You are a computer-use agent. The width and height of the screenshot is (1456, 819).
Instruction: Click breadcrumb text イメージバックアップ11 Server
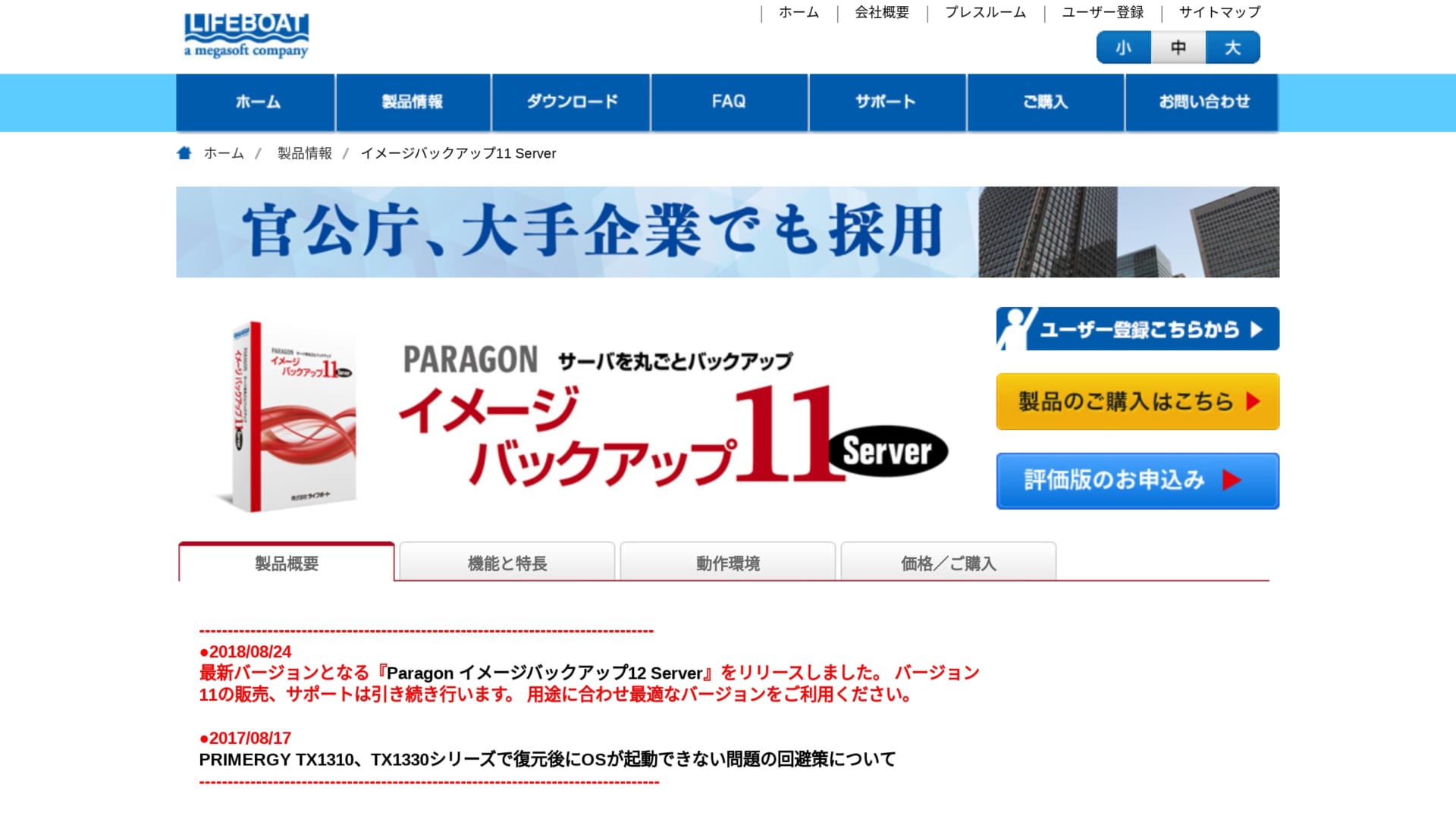(459, 153)
